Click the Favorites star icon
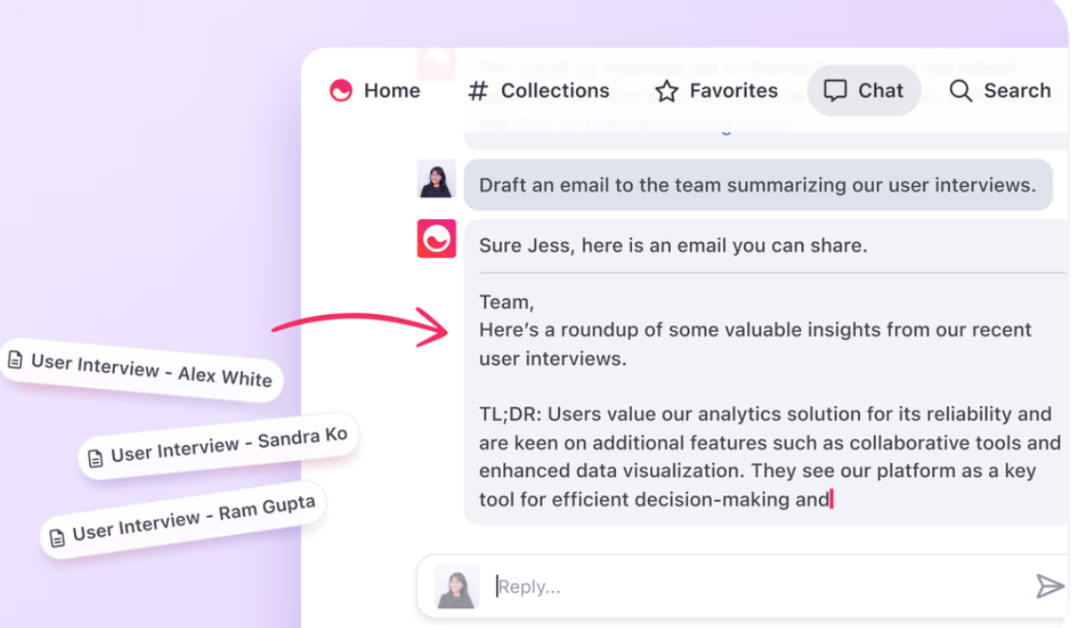Image resolution: width=1080 pixels, height=628 pixels. [x=667, y=91]
